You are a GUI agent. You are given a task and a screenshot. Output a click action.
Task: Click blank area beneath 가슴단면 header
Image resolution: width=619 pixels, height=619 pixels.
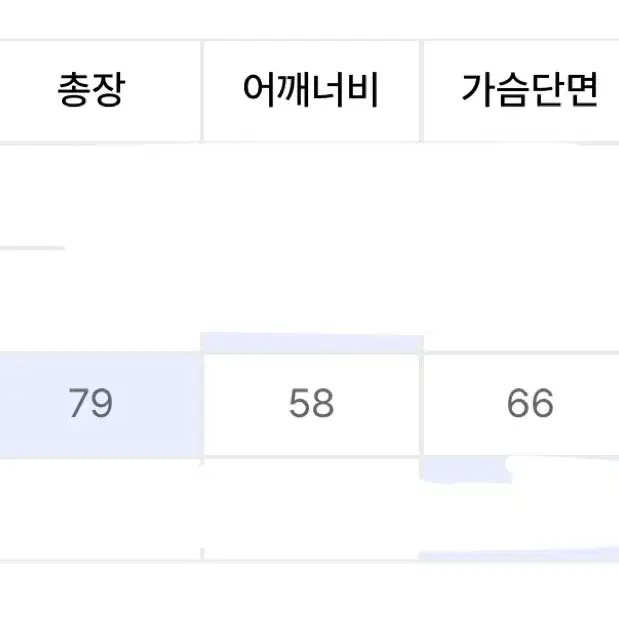[521, 245]
